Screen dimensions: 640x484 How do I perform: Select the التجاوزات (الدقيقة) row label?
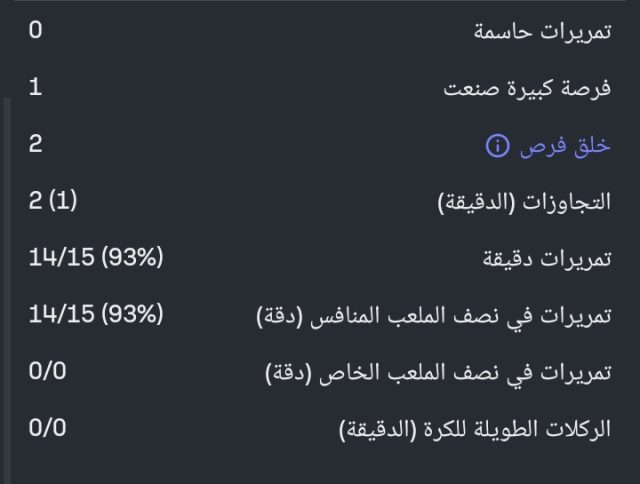click(525, 203)
